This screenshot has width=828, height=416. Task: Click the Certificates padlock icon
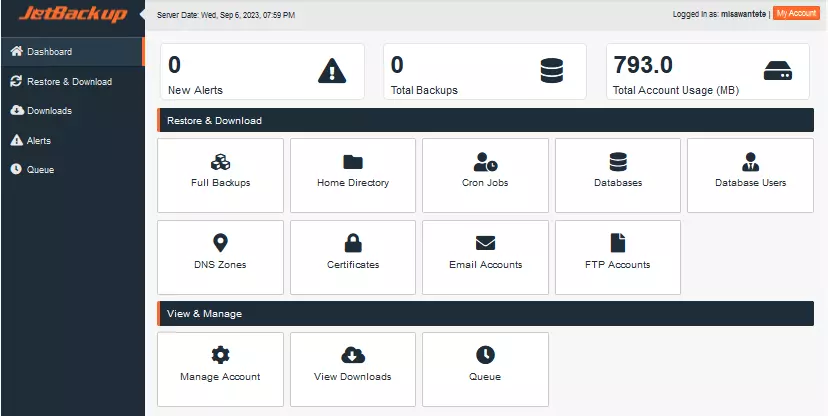click(353, 243)
